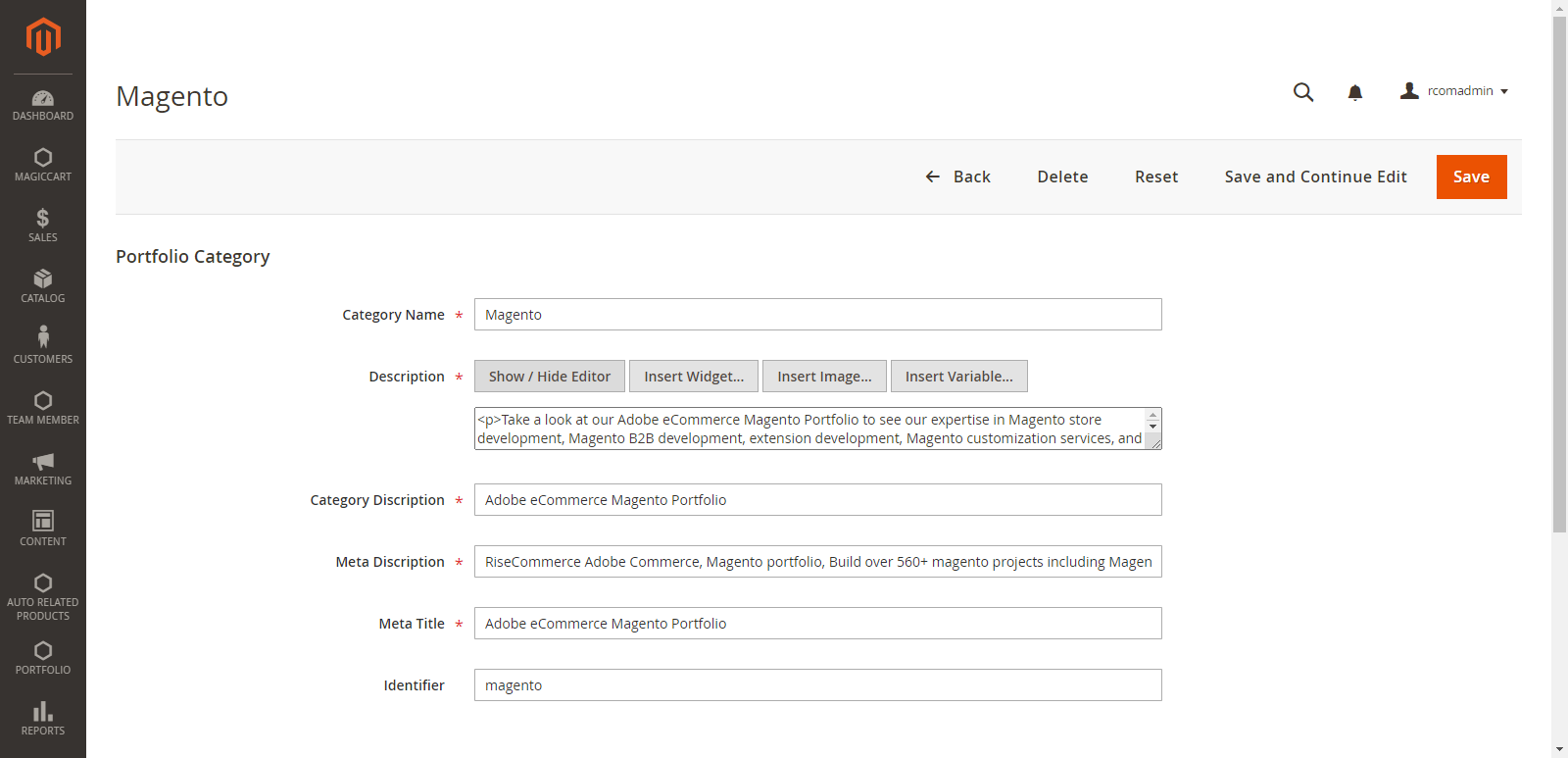The height and width of the screenshot is (758, 1568).
Task: Delete this portfolio category
Action: click(x=1062, y=177)
